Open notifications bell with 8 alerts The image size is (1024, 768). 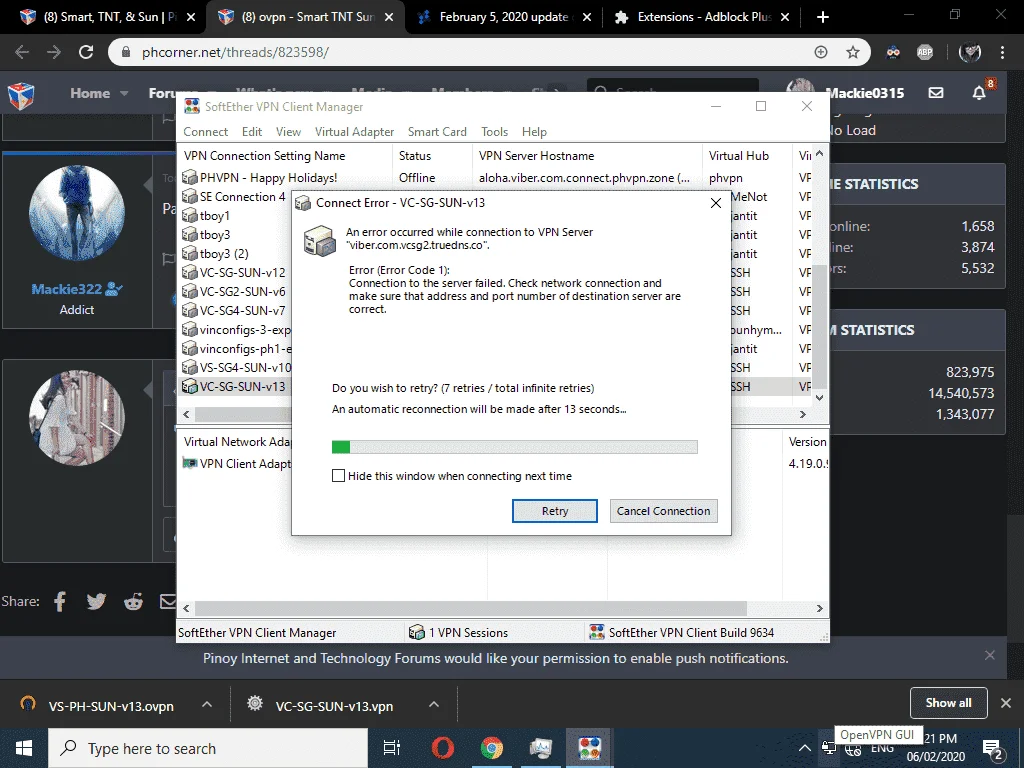[x=979, y=93]
